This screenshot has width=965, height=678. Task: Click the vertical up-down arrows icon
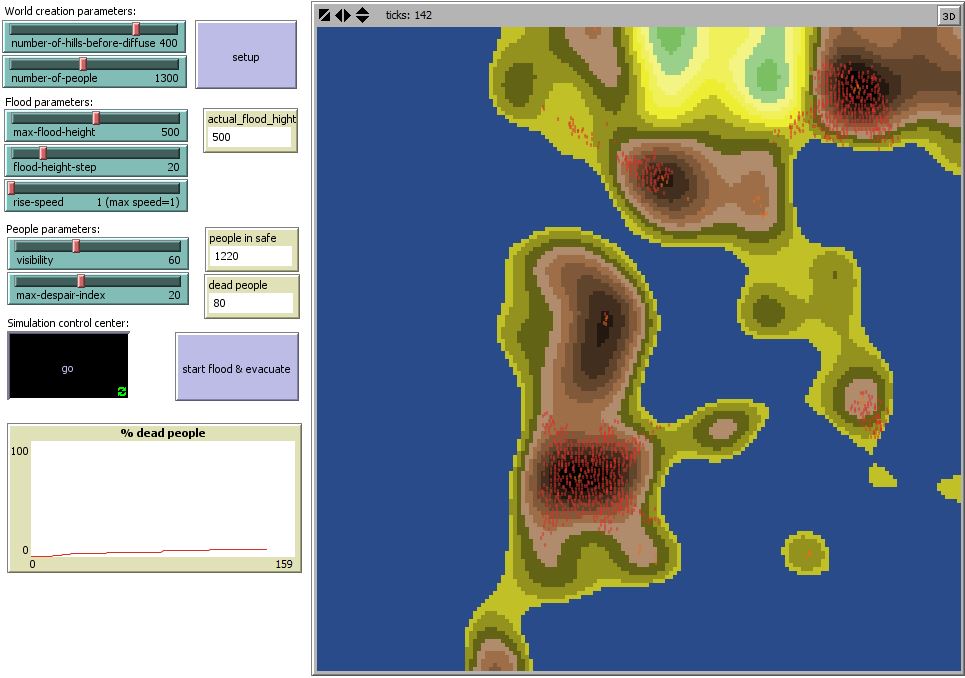coord(362,15)
